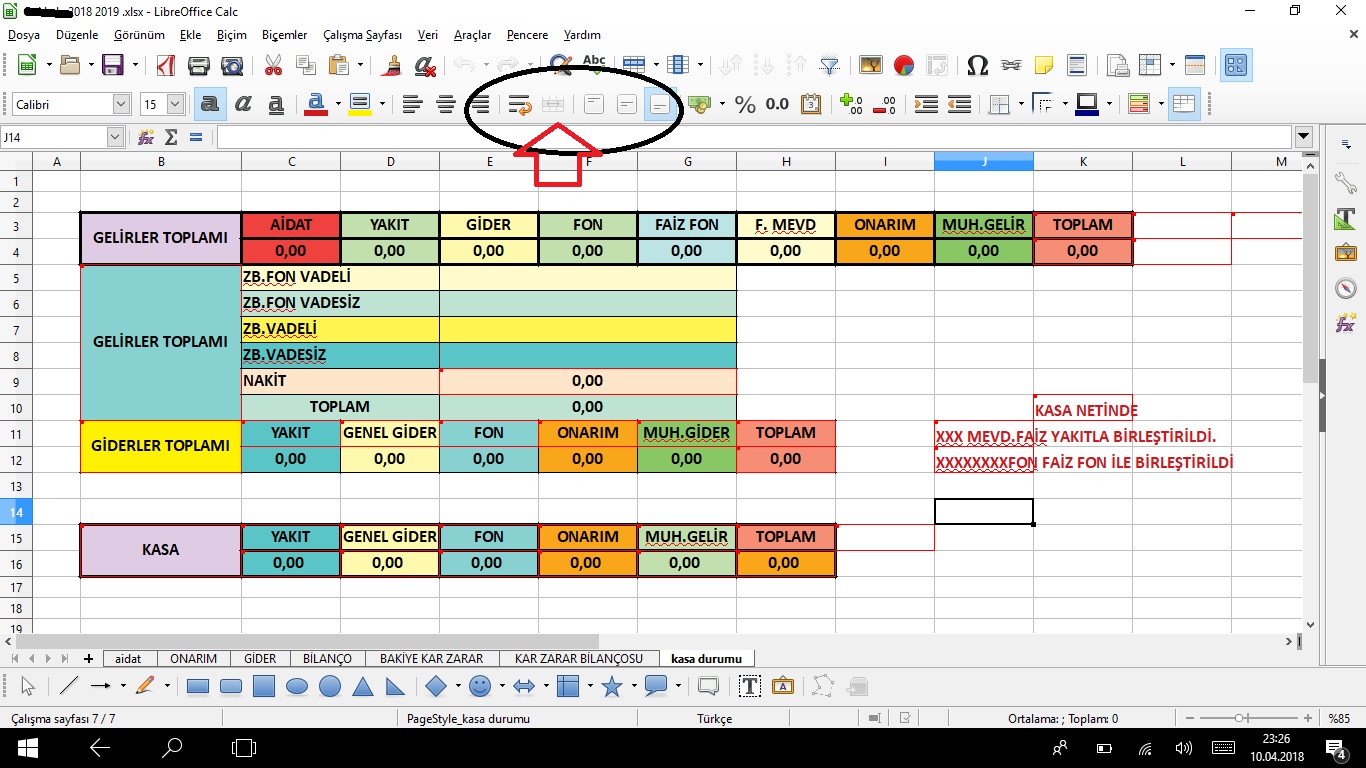This screenshot has width=1366, height=768.
Task: Format as date with calendar icon
Action: coord(811,104)
